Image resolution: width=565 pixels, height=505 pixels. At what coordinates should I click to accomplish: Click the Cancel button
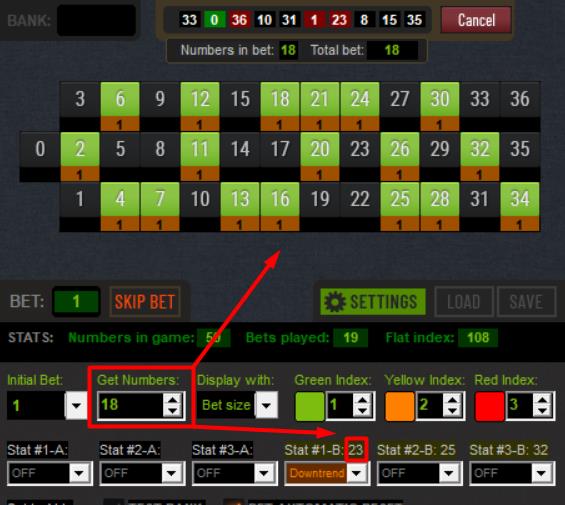[x=476, y=20]
